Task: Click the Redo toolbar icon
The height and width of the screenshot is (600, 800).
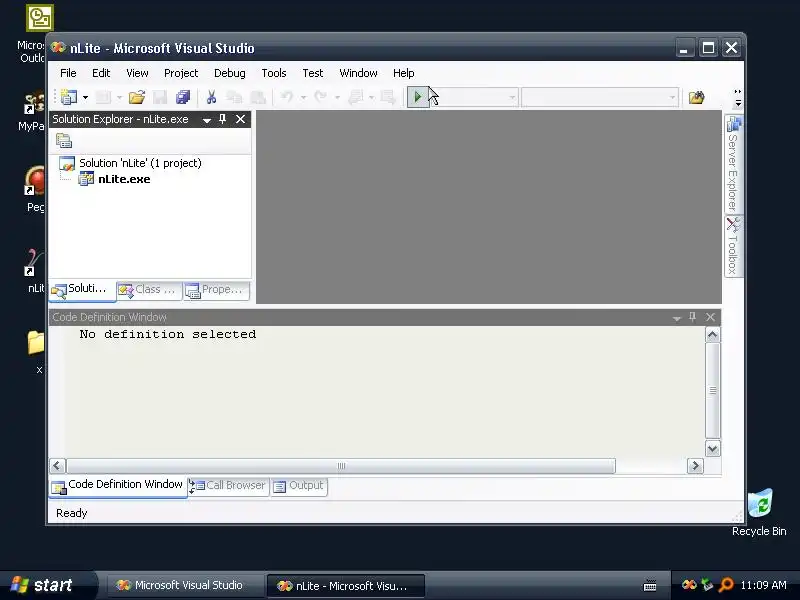Action: point(320,97)
